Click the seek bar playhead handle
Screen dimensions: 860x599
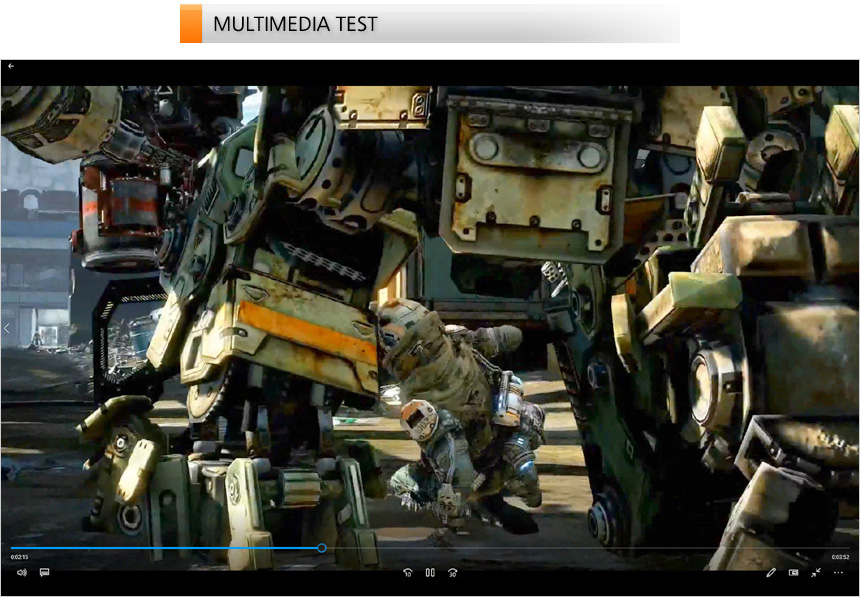[322, 548]
